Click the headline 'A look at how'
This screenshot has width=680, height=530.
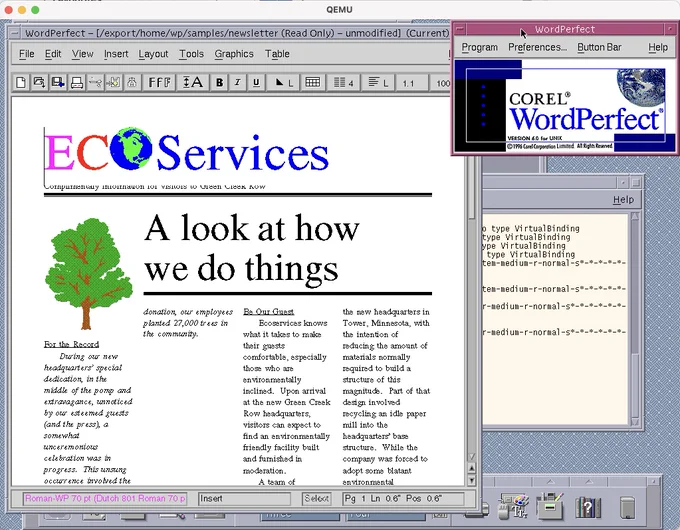tap(252, 228)
